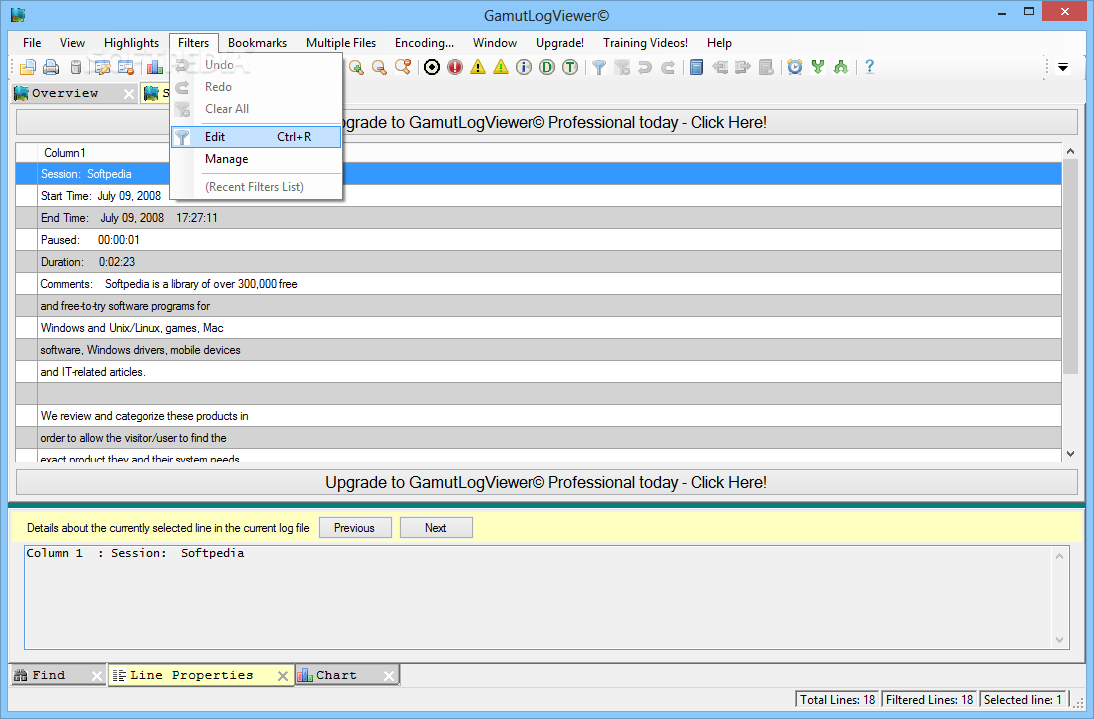The image size is (1094, 719).
Task: Open the View menu
Action: 72,43
